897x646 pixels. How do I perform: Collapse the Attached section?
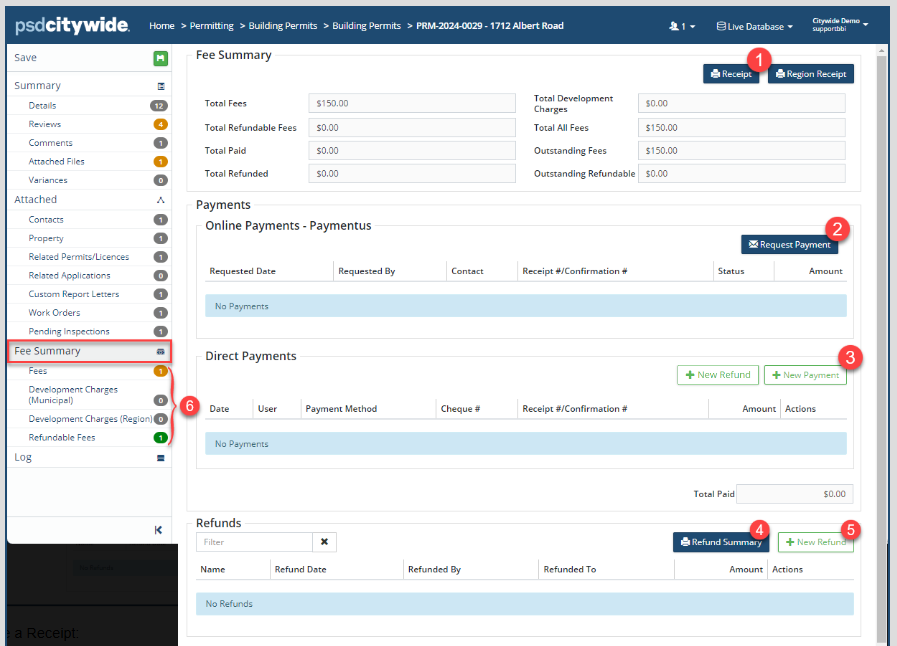(x=160, y=200)
